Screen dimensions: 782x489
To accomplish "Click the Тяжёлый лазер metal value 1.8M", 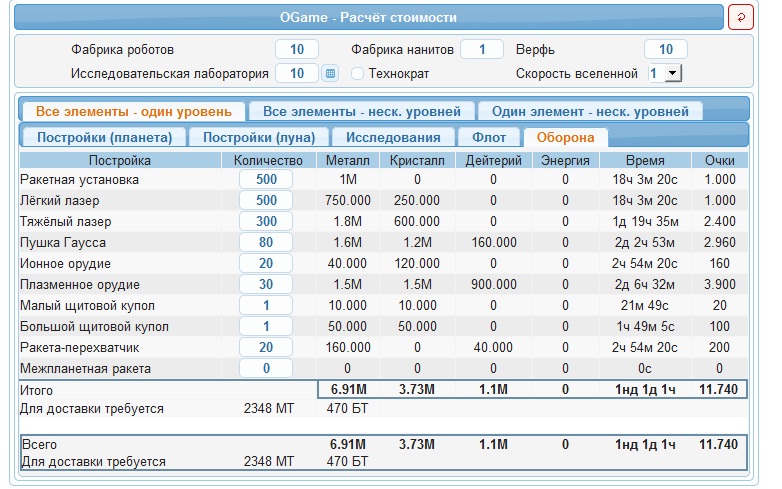I will [348, 221].
